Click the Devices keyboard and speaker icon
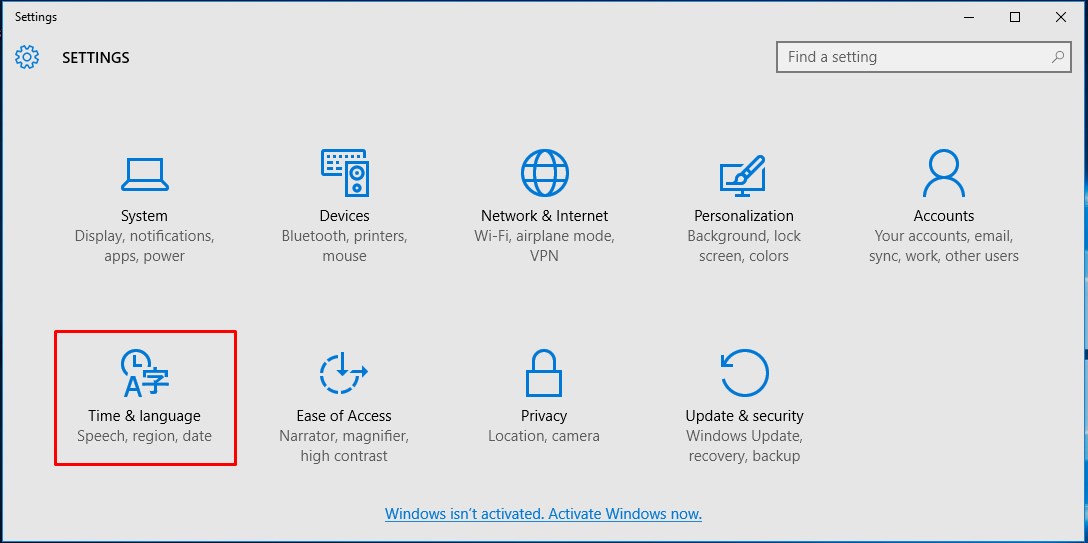This screenshot has width=1088, height=543. click(x=344, y=173)
